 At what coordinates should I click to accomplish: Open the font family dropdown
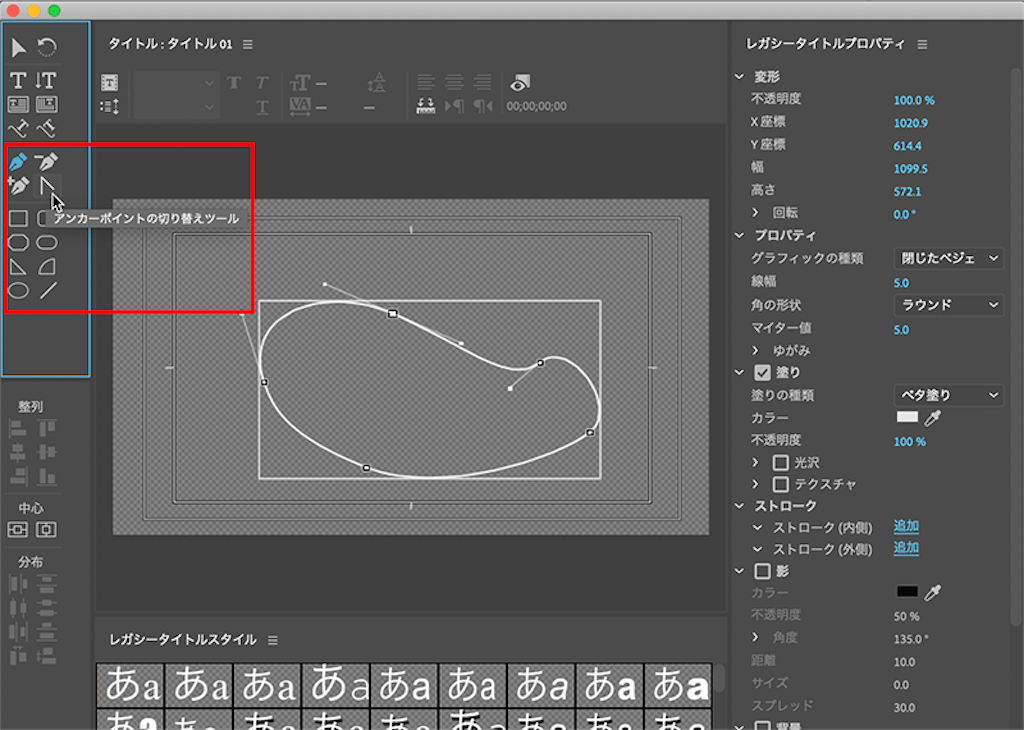pyautogui.click(x=175, y=83)
